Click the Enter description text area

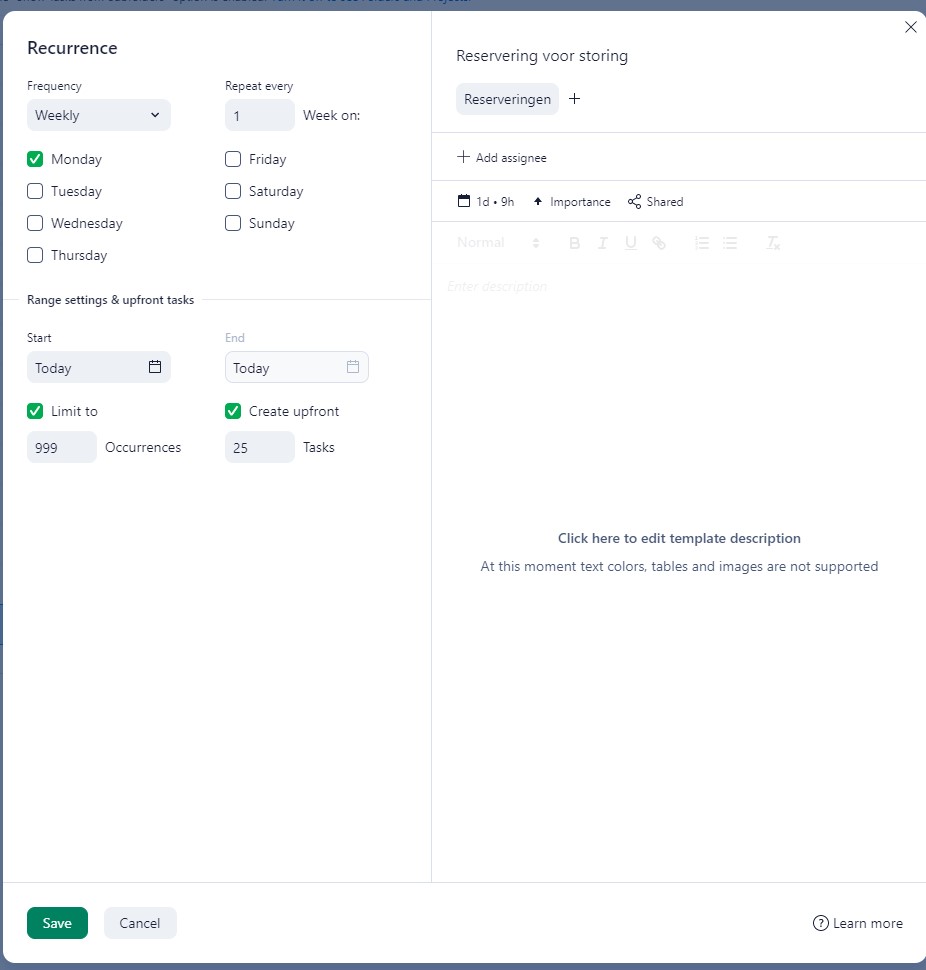(497, 286)
